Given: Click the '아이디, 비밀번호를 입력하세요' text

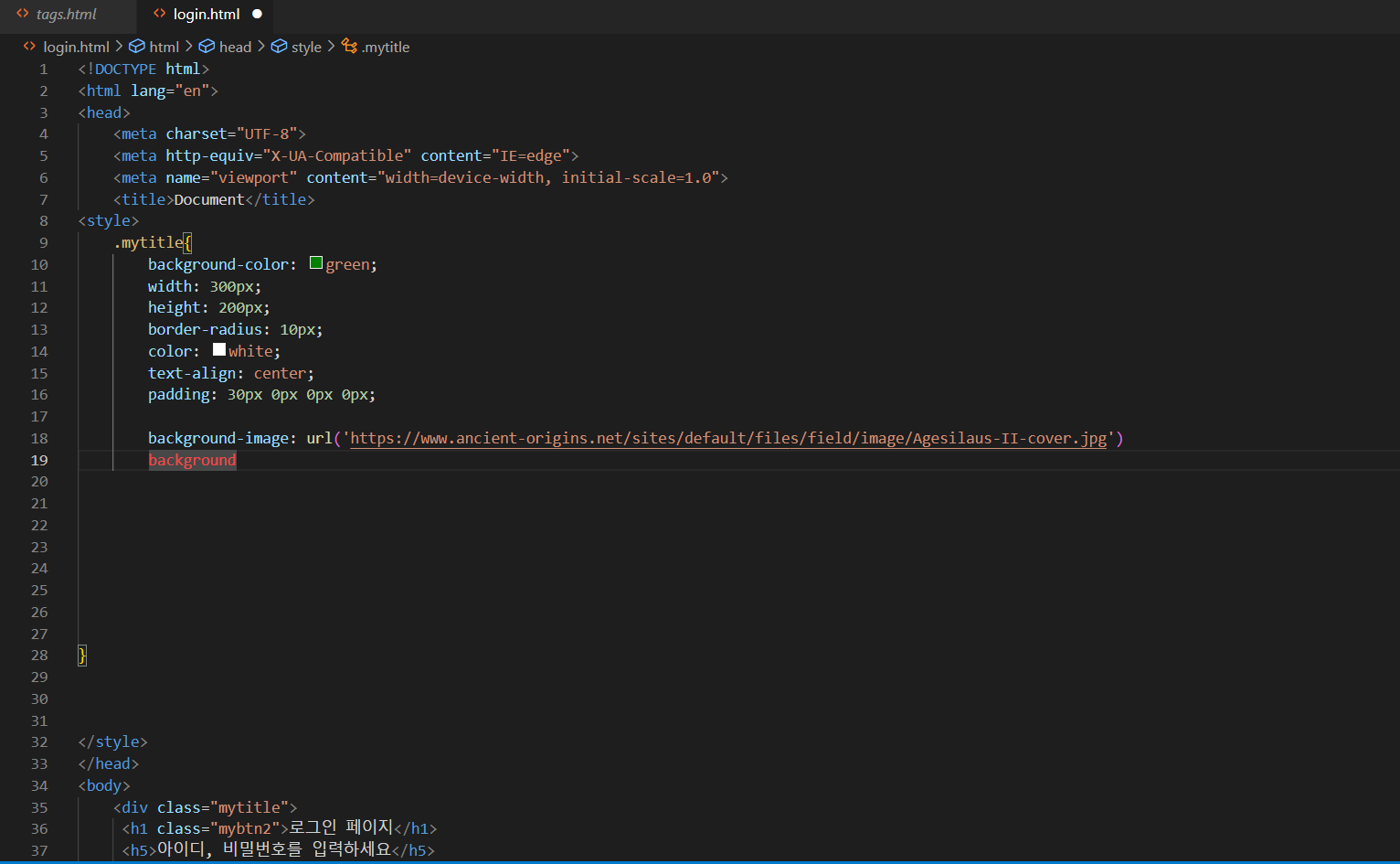Looking at the screenshot, I should [x=274, y=850].
